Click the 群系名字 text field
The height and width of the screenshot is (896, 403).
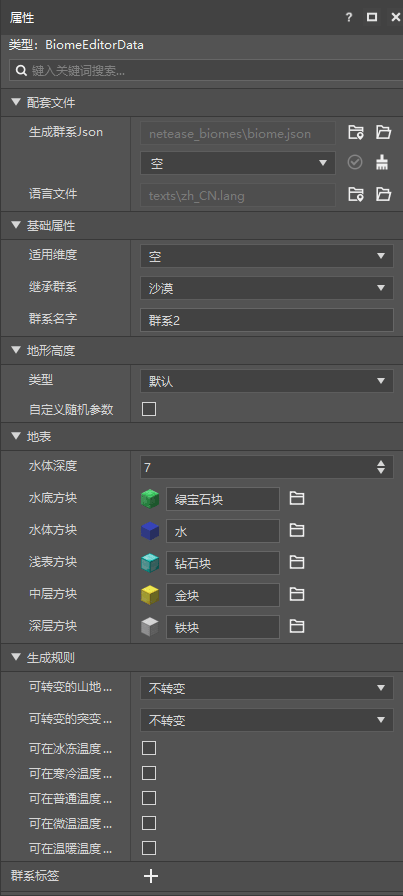pyautogui.click(x=267, y=320)
